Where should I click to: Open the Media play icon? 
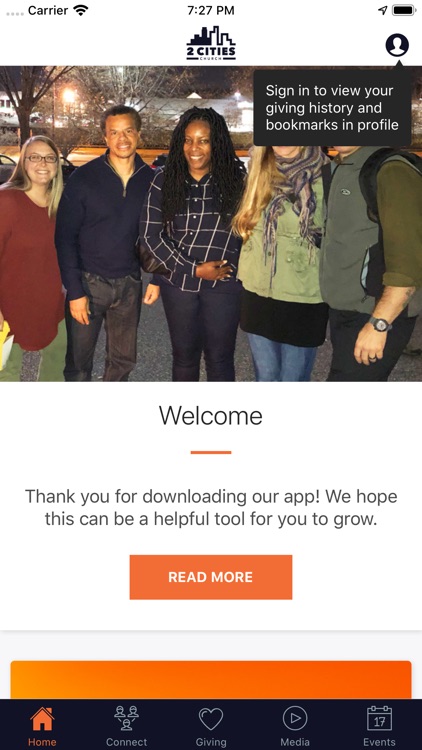295,718
